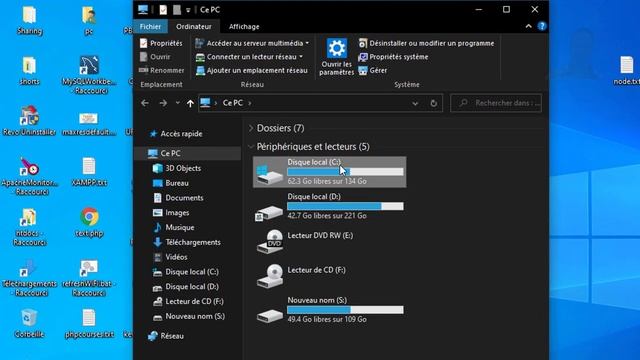This screenshot has width=640, height=360.
Task: Select the XAMPP.txt desktop file
Action: [x=89, y=172]
